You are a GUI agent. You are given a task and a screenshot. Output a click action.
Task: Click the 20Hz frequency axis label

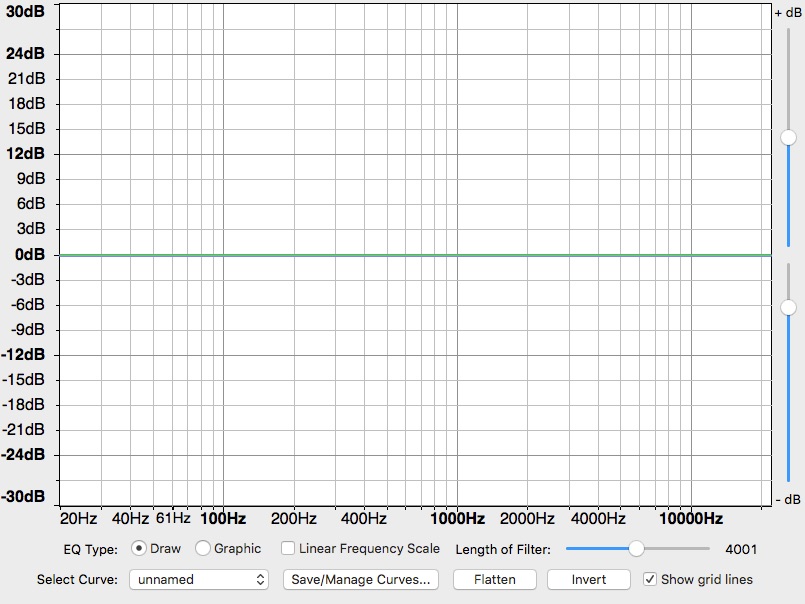pyautogui.click(x=79, y=518)
